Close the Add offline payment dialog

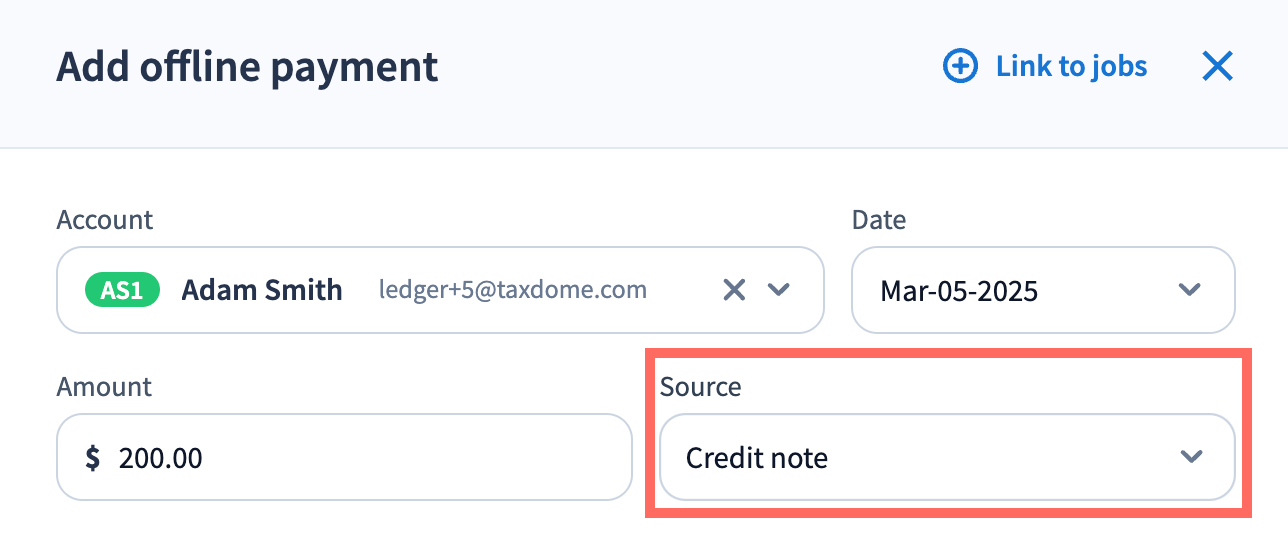(x=1217, y=67)
